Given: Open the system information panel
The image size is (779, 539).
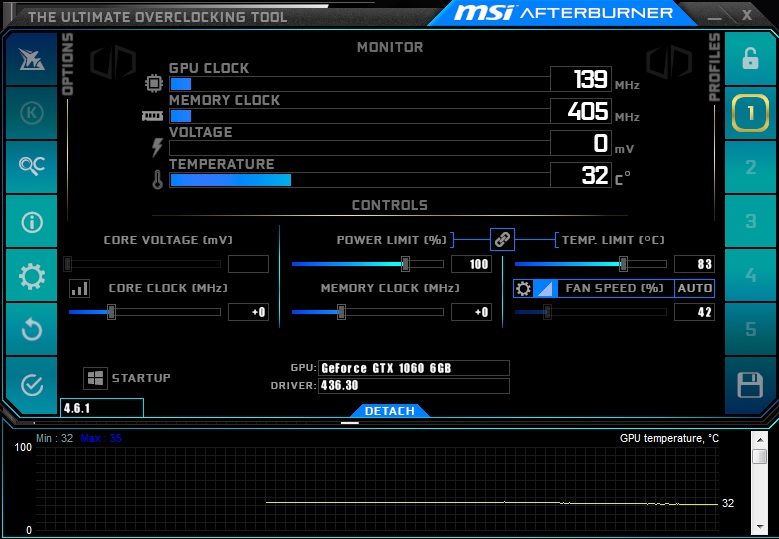Looking at the screenshot, I should [x=31, y=221].
